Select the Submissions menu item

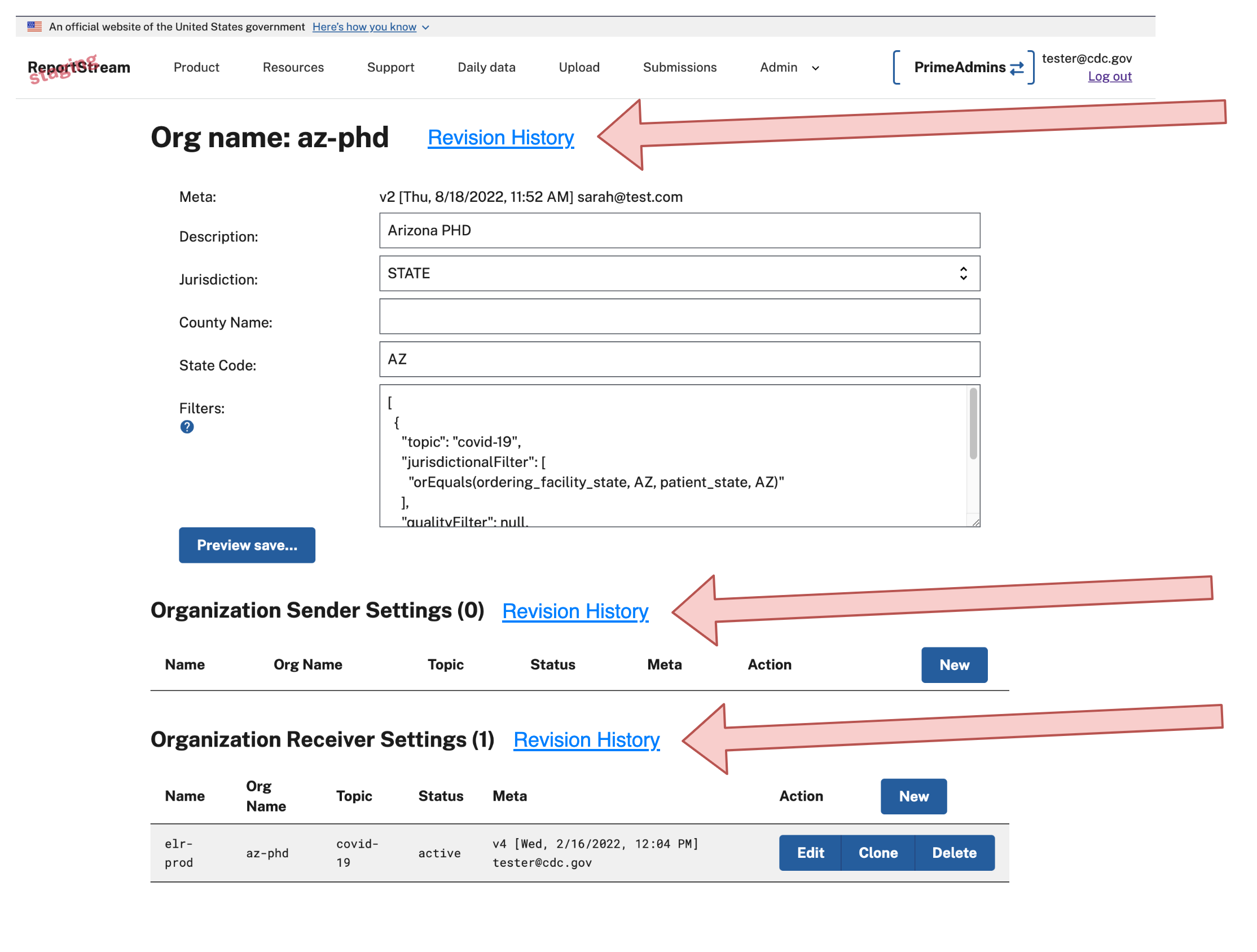coord(680,67)
